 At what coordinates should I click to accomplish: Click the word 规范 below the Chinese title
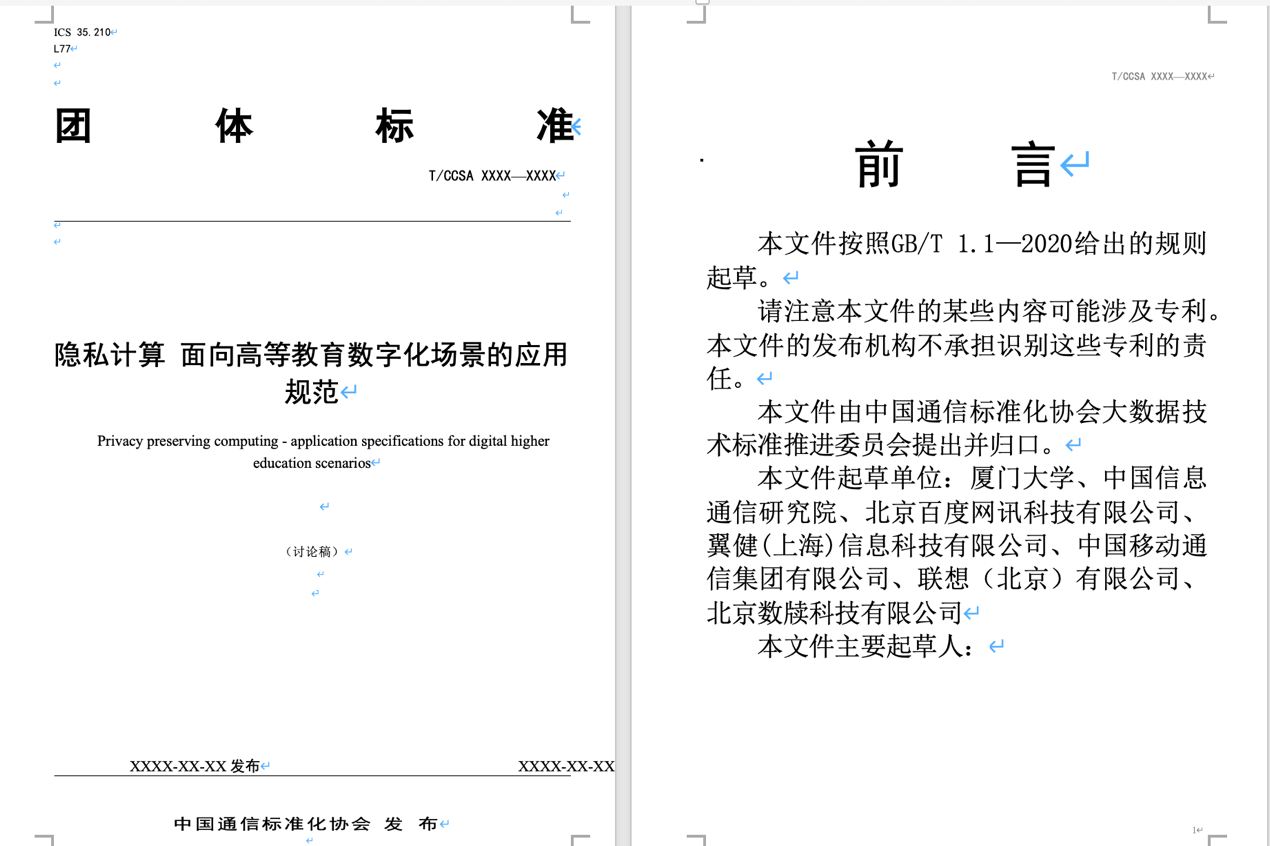tap(311, 392)
